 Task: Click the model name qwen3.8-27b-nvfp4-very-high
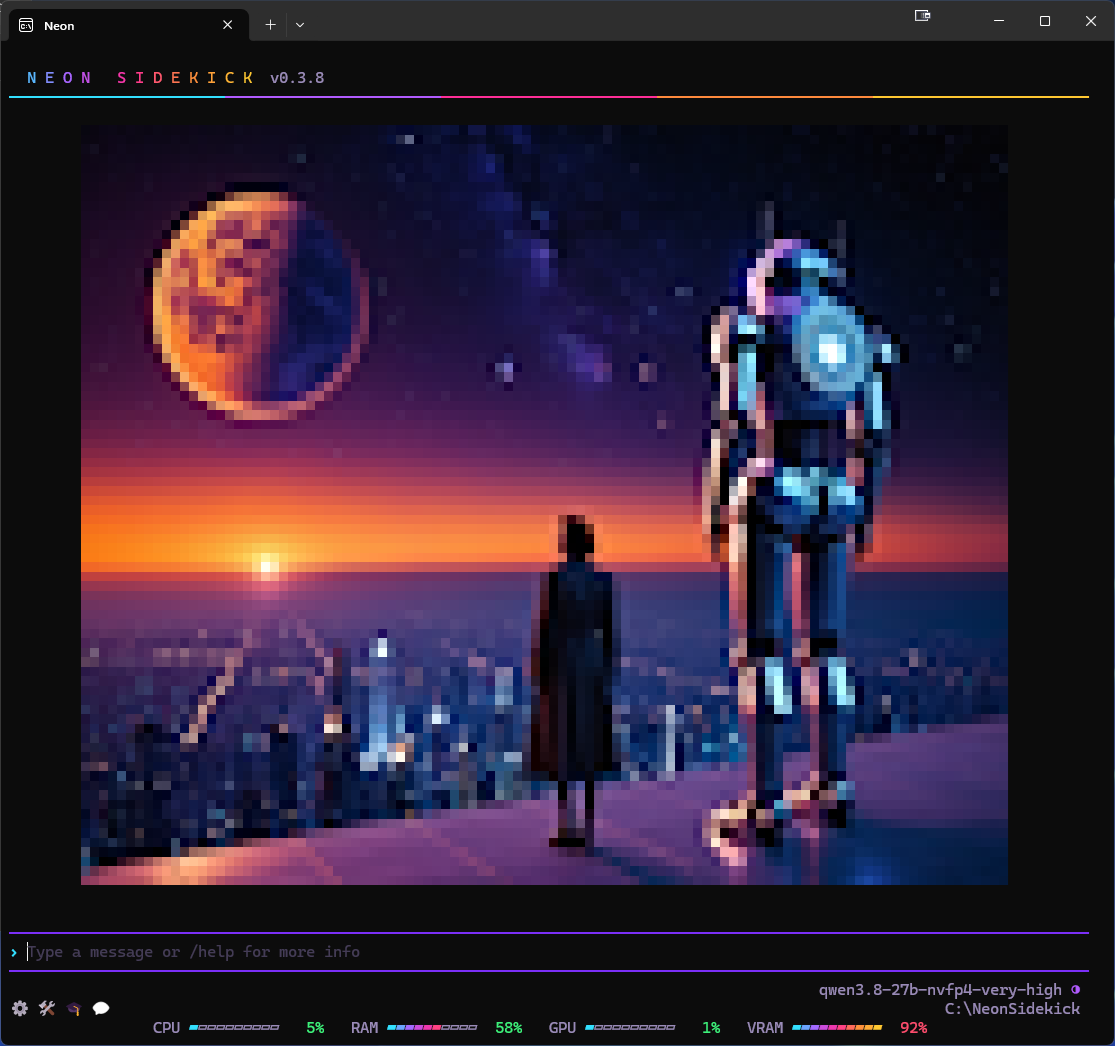pos(939,990)
